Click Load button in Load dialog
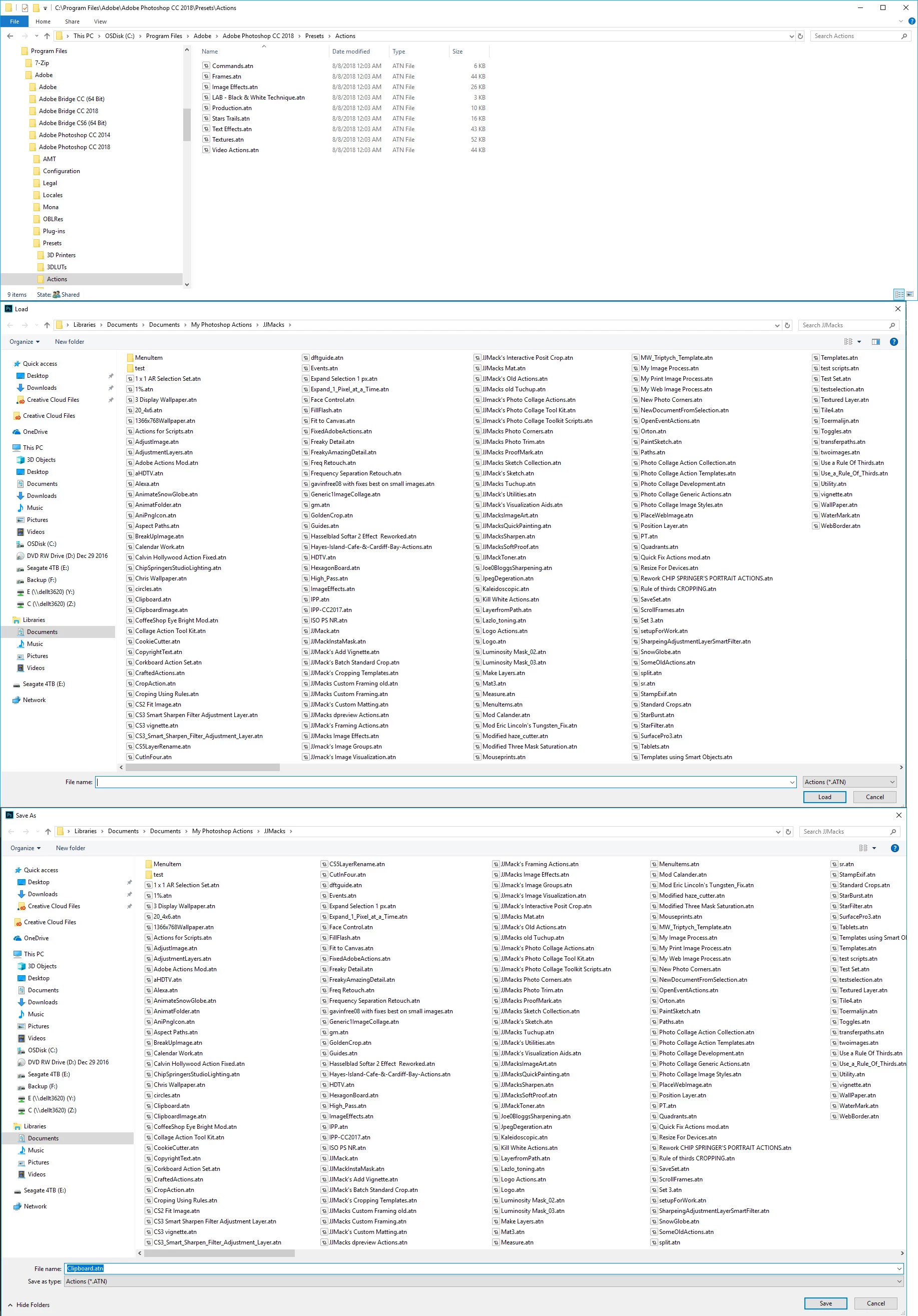The image size is (918, 1316). [824, 797]
